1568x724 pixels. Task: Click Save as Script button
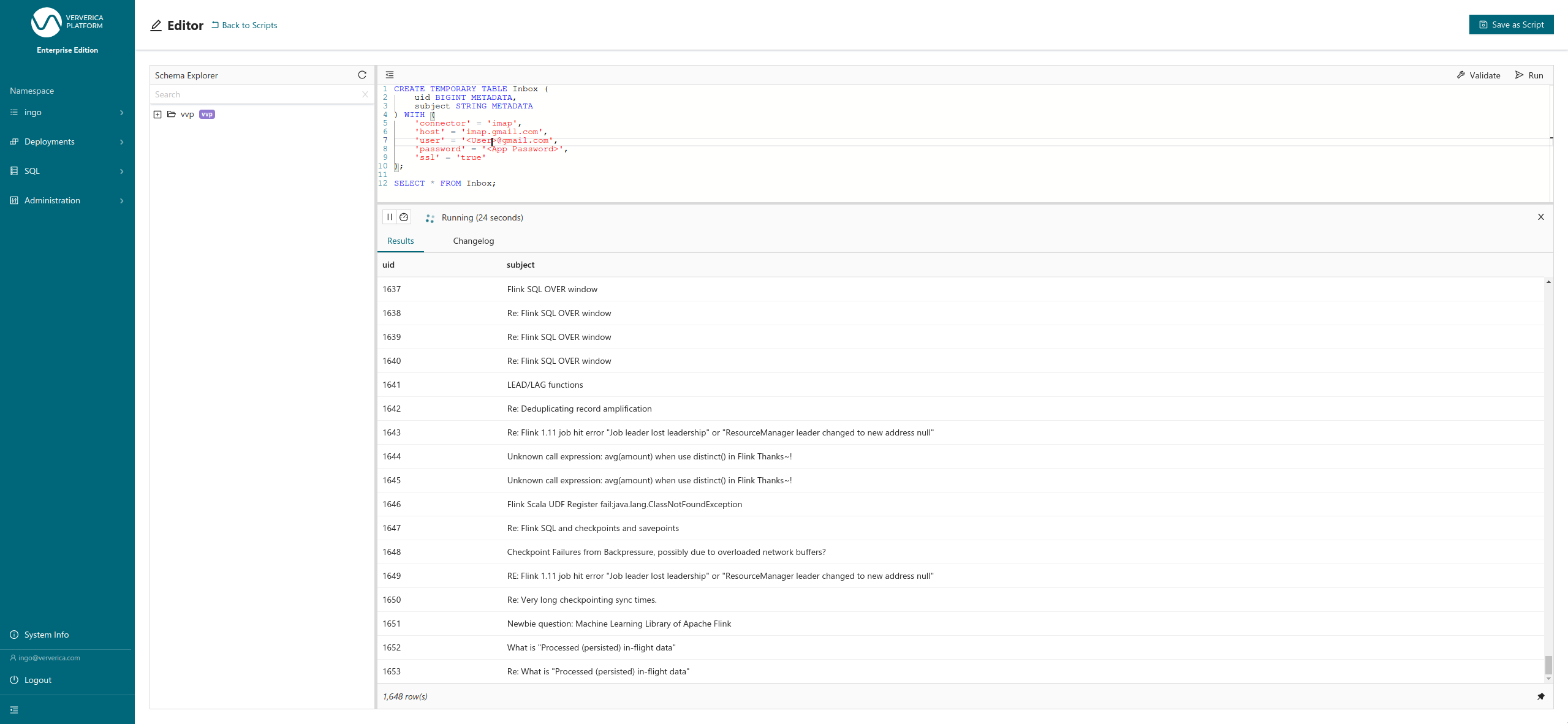(1510, 25)
